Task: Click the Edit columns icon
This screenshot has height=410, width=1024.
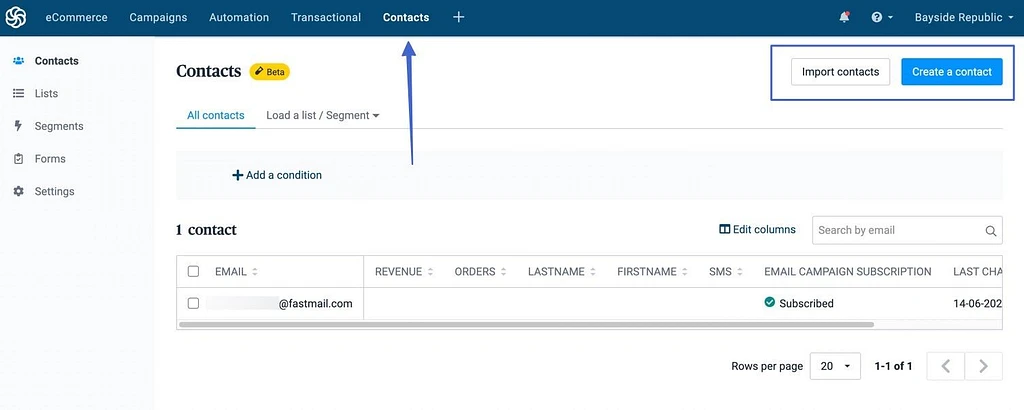Action: (724, 229)
